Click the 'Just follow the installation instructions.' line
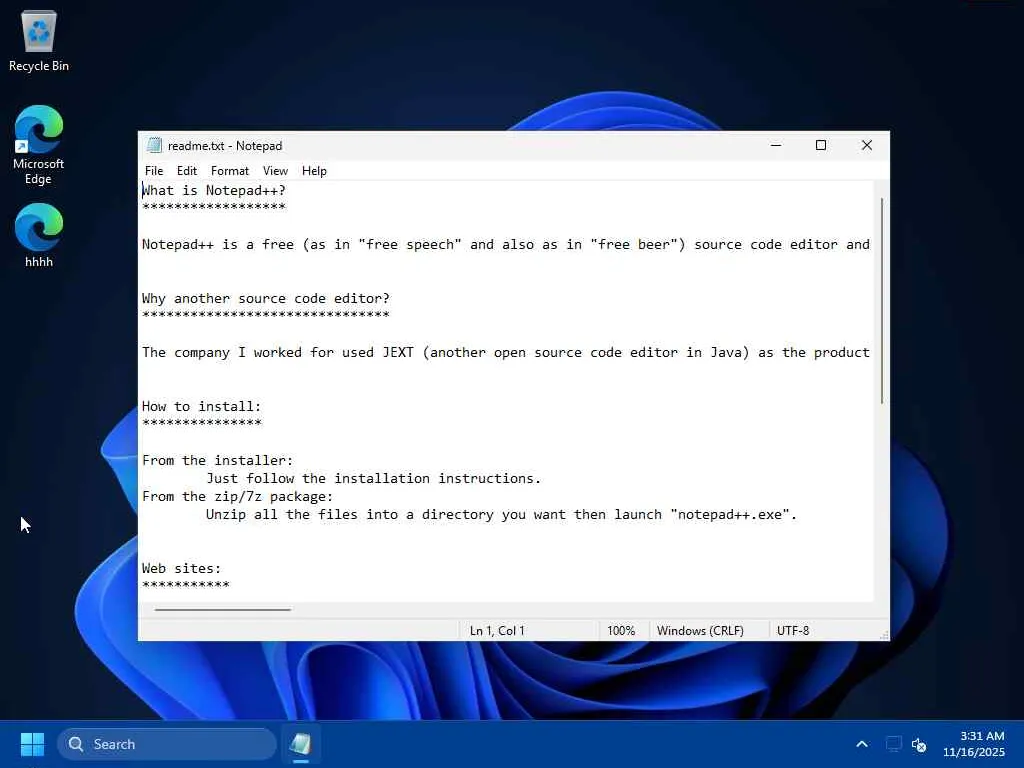 pyautogui.click(x=374, y=478)
